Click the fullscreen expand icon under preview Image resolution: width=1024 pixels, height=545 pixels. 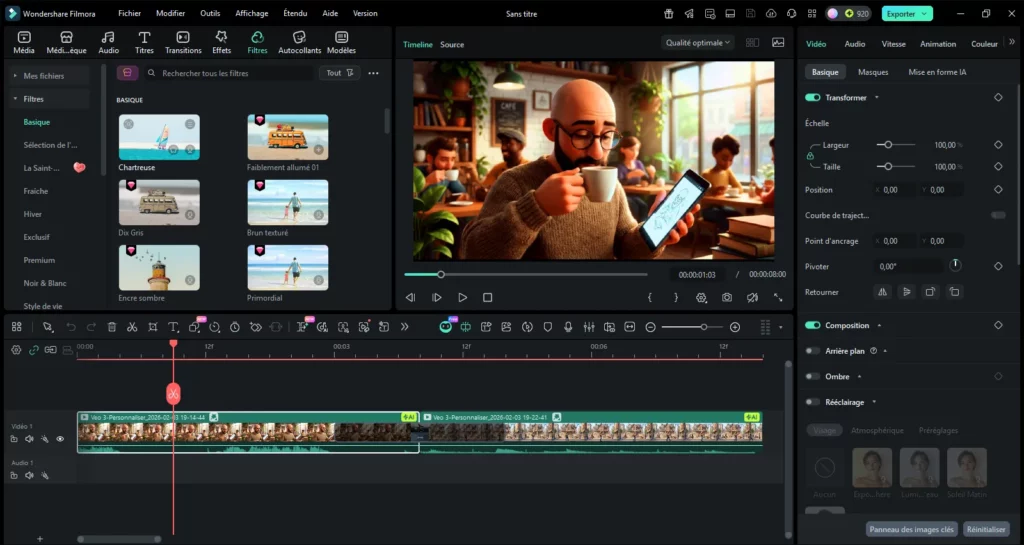point(778,298)
